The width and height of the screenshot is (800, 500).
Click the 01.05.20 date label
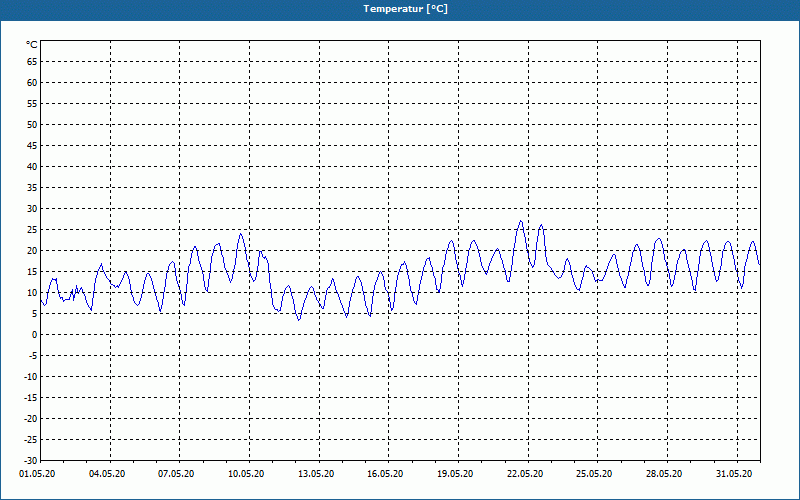(x=37, y=474)
